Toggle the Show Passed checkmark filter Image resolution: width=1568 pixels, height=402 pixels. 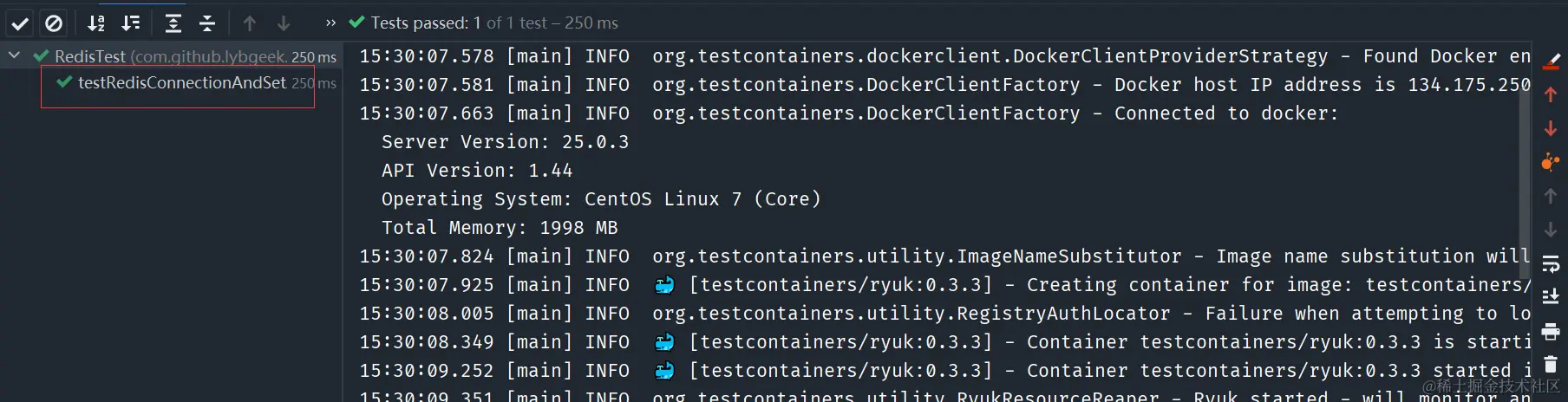[20, 23]
